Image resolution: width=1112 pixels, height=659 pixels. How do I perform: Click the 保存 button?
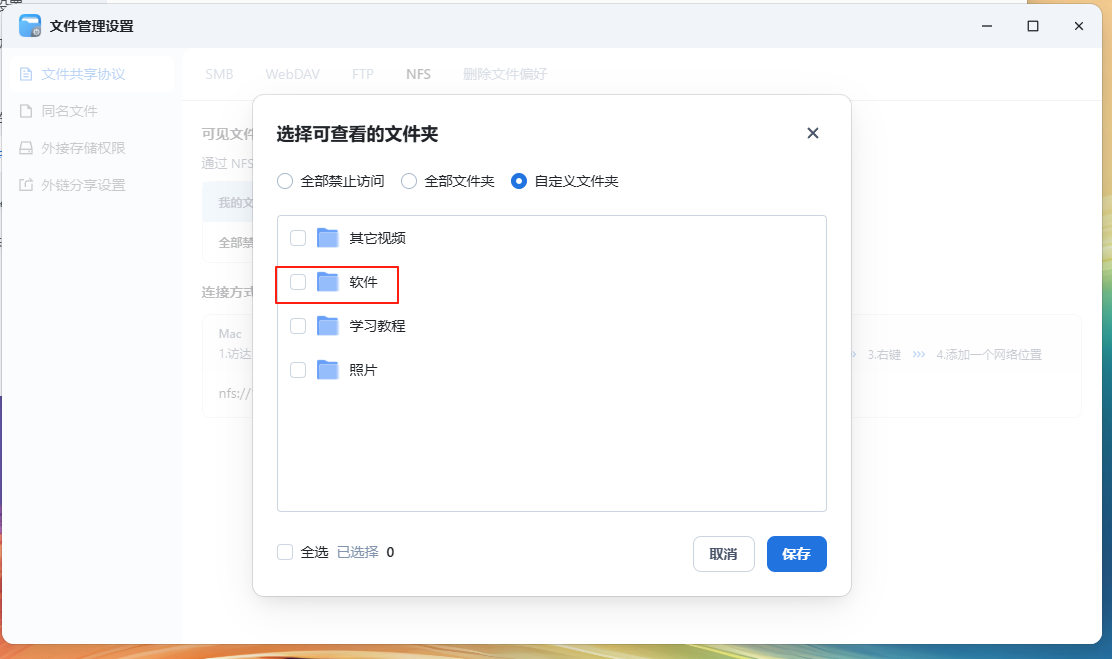[796, 554]
